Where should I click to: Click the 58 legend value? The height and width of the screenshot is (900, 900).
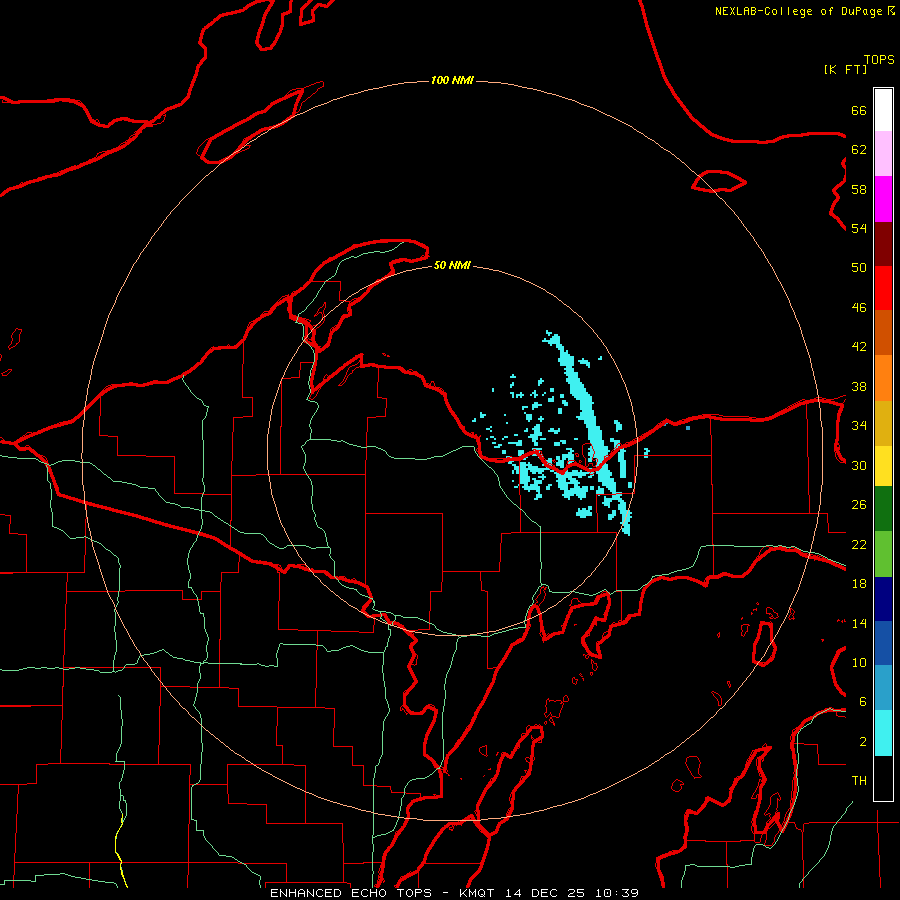pyautogui.click(x=859, y=189)
